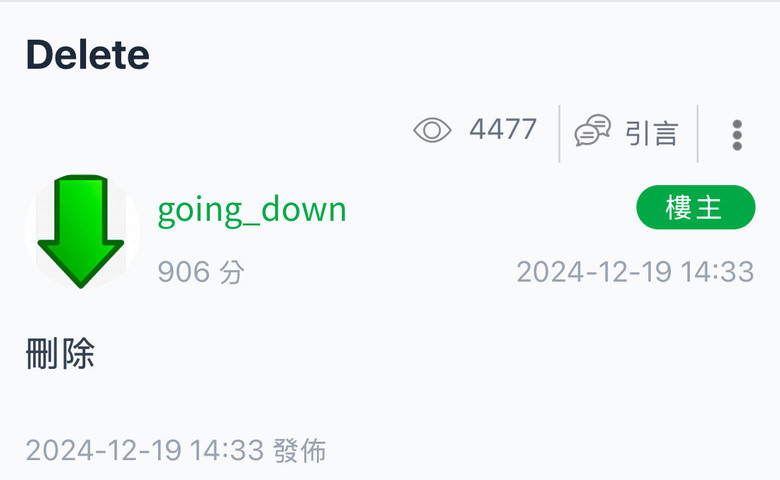Viewport: 780px width, 480px height.
Task: Click the 906 分 user score
Action: pos(201,272)
